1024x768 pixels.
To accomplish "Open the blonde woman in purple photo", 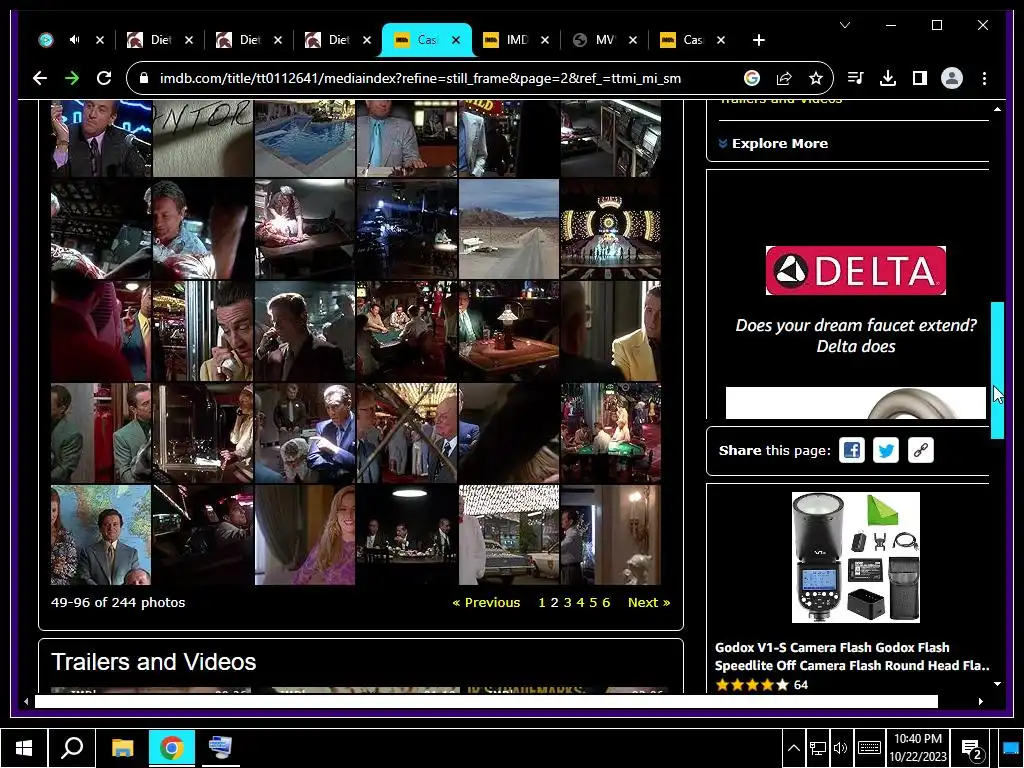I will [x=304, y=535].
